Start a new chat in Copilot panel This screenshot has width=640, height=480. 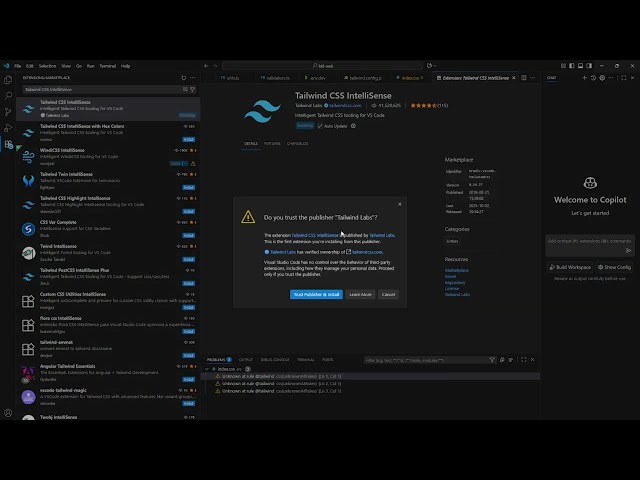pos(584,78)
